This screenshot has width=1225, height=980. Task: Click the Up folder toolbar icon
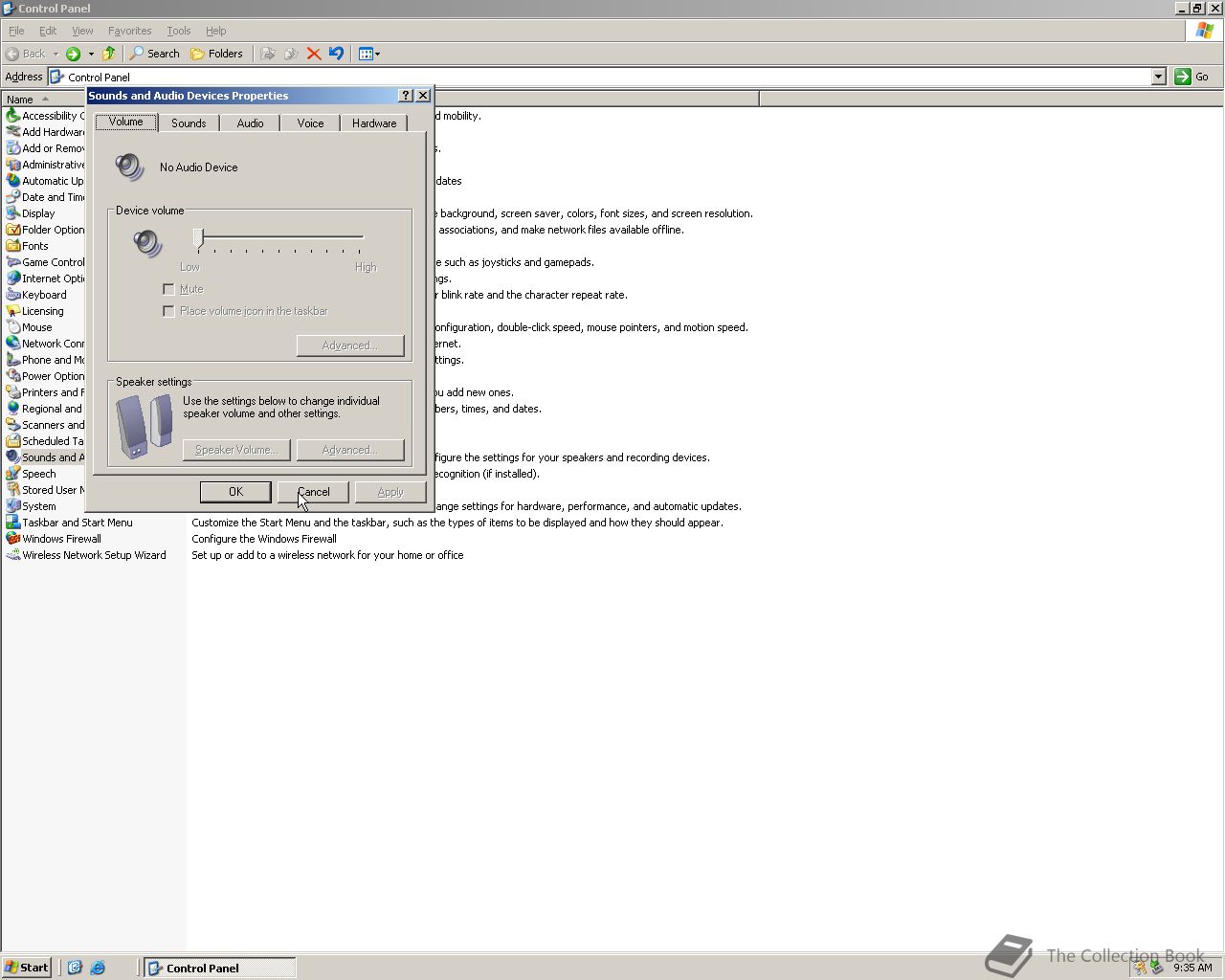coord(109,54)
